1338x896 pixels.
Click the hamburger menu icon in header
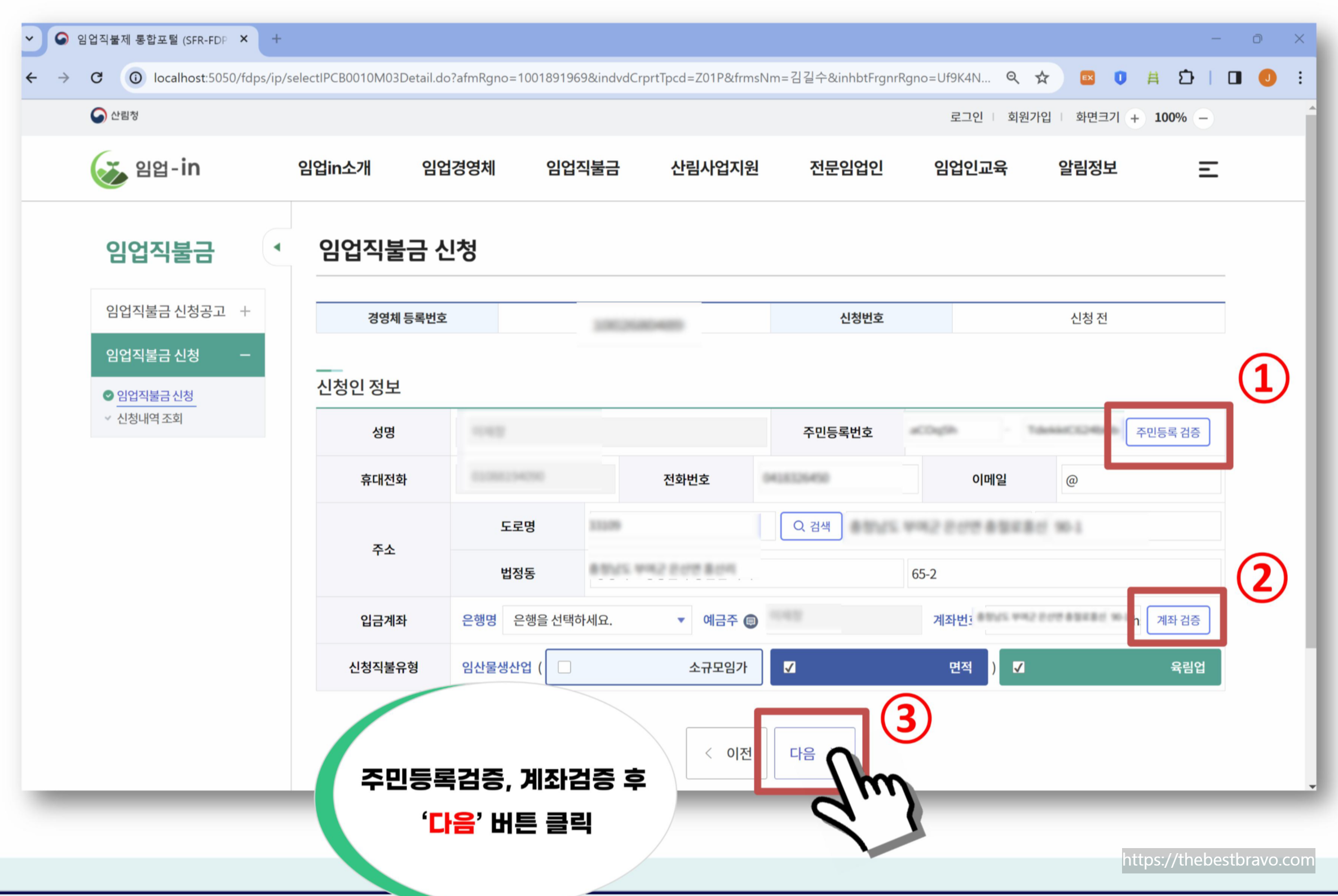click(x=1207, y=169)
